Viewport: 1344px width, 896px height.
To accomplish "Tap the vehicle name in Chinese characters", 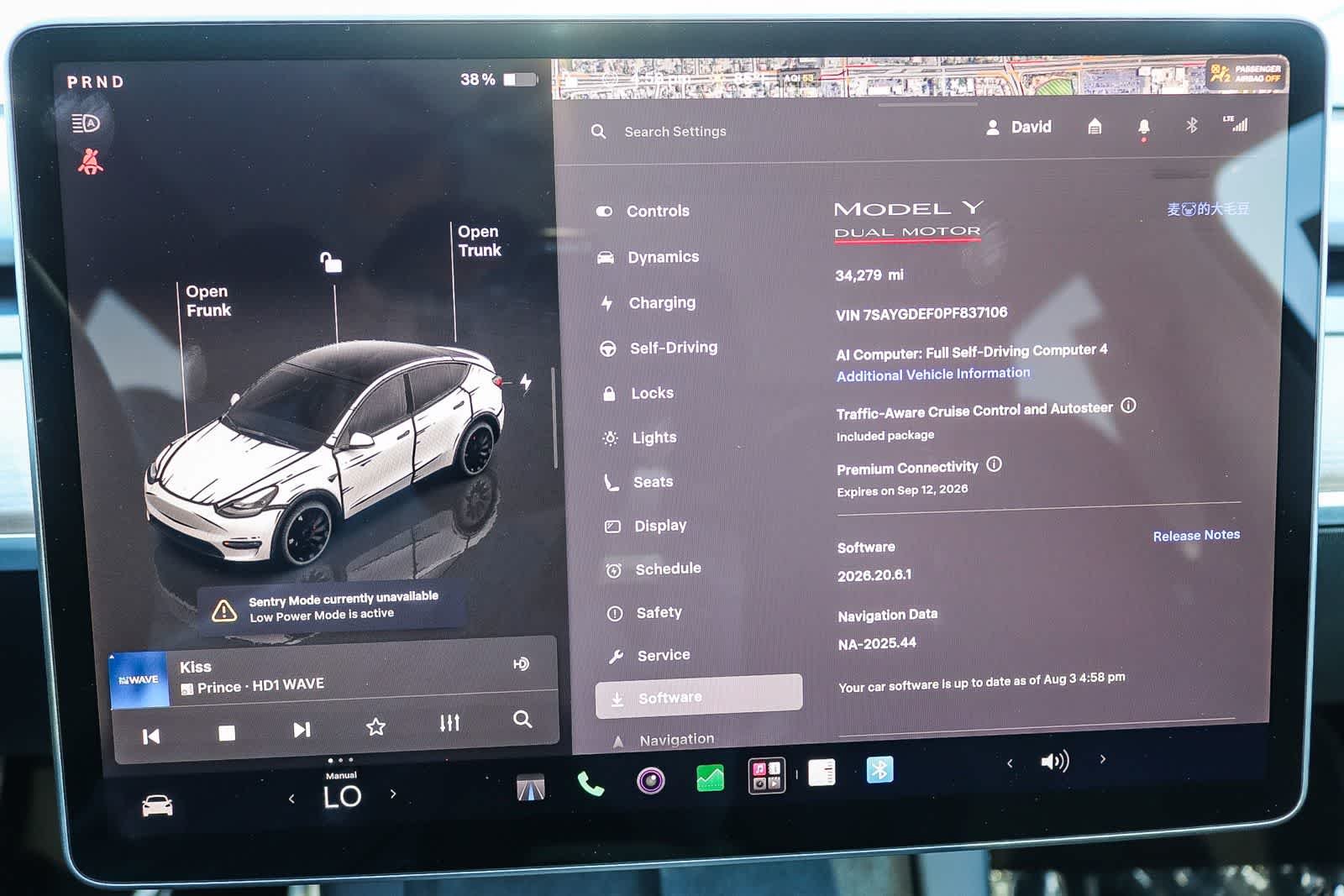I will 1207,209.
